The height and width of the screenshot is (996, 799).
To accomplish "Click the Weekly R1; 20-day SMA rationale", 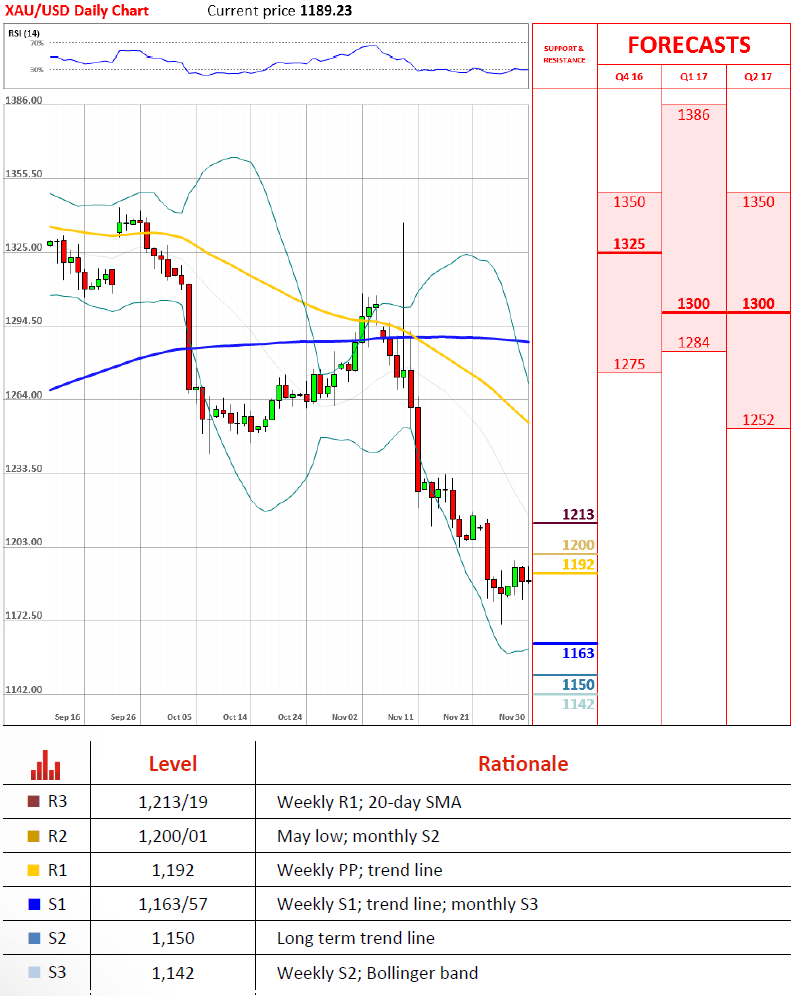I will tap(369, 802).
